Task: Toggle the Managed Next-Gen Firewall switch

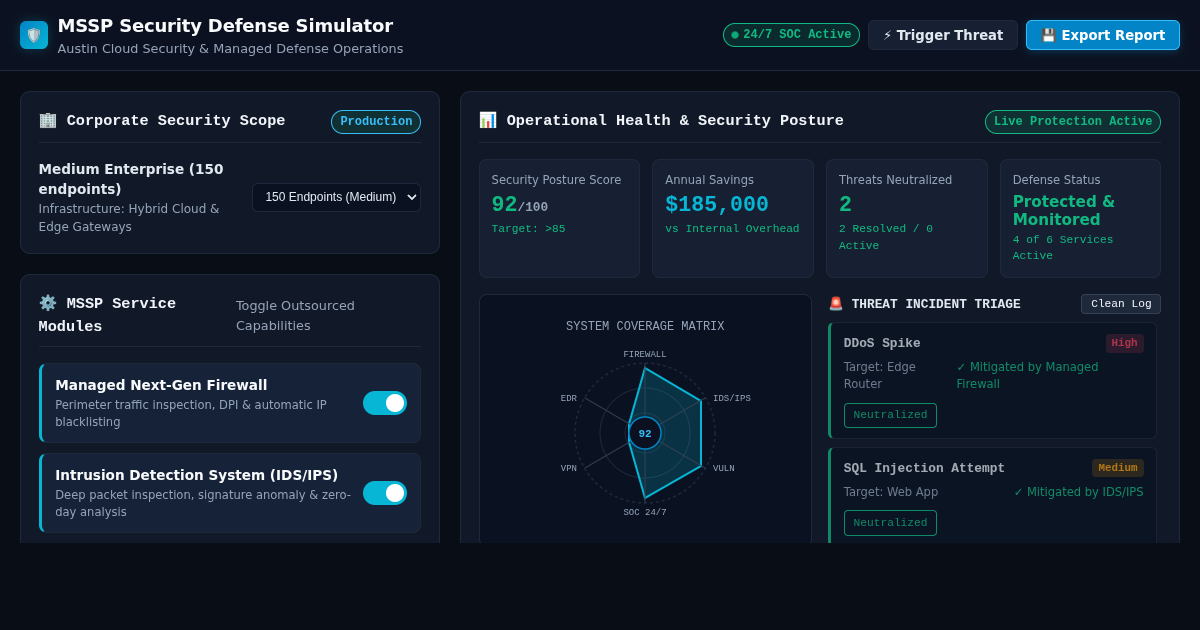Action: [x=385, y=403]
